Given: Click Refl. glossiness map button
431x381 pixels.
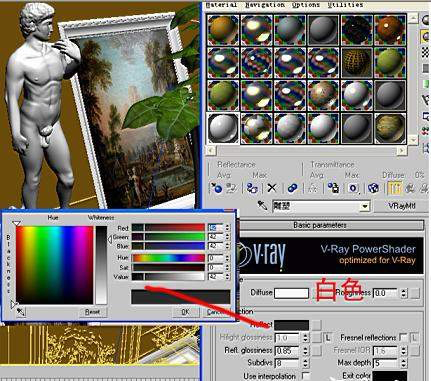Looking at the screenshot, I should point(316,350).
